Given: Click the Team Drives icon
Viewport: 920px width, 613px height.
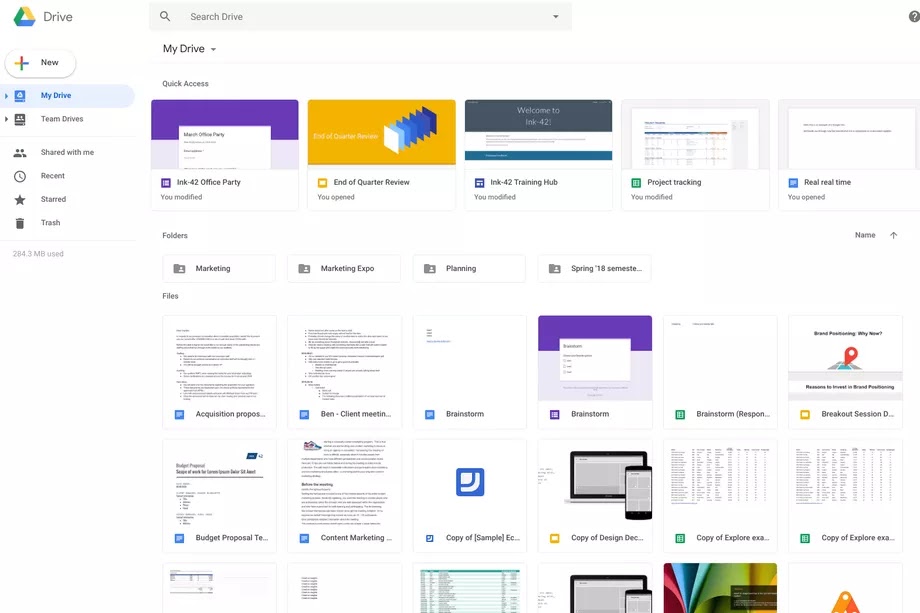Looking at the screenshot, I should [x=20, y=118].
